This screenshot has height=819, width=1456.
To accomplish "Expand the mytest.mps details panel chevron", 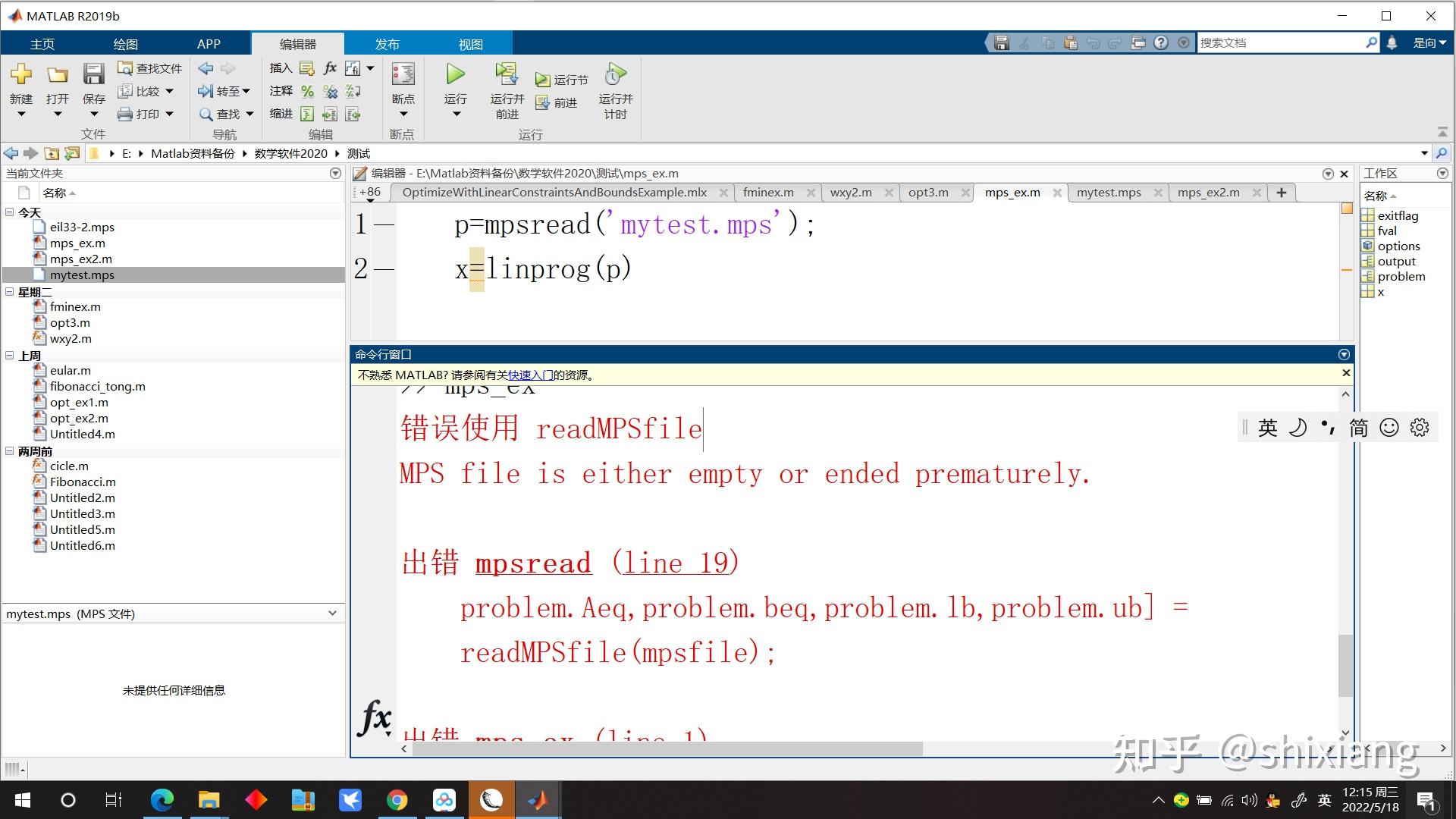I will point(332,613).
